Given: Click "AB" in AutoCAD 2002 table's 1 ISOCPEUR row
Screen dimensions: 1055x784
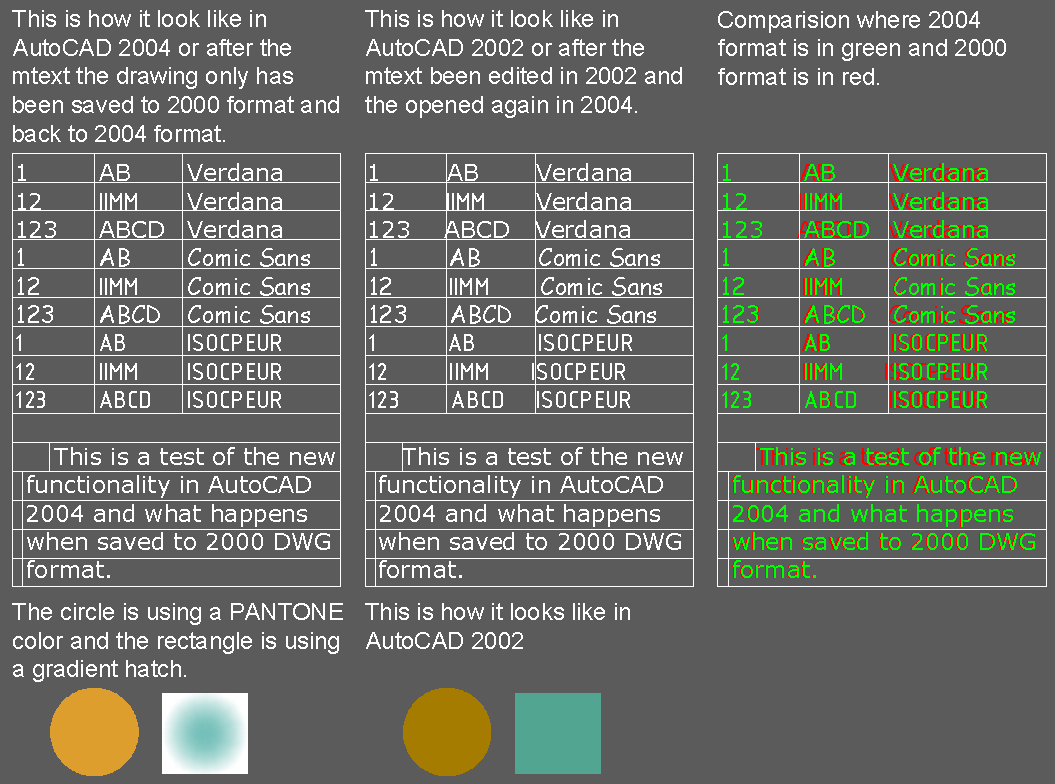Looking at the screenshot, I should 462,343.
